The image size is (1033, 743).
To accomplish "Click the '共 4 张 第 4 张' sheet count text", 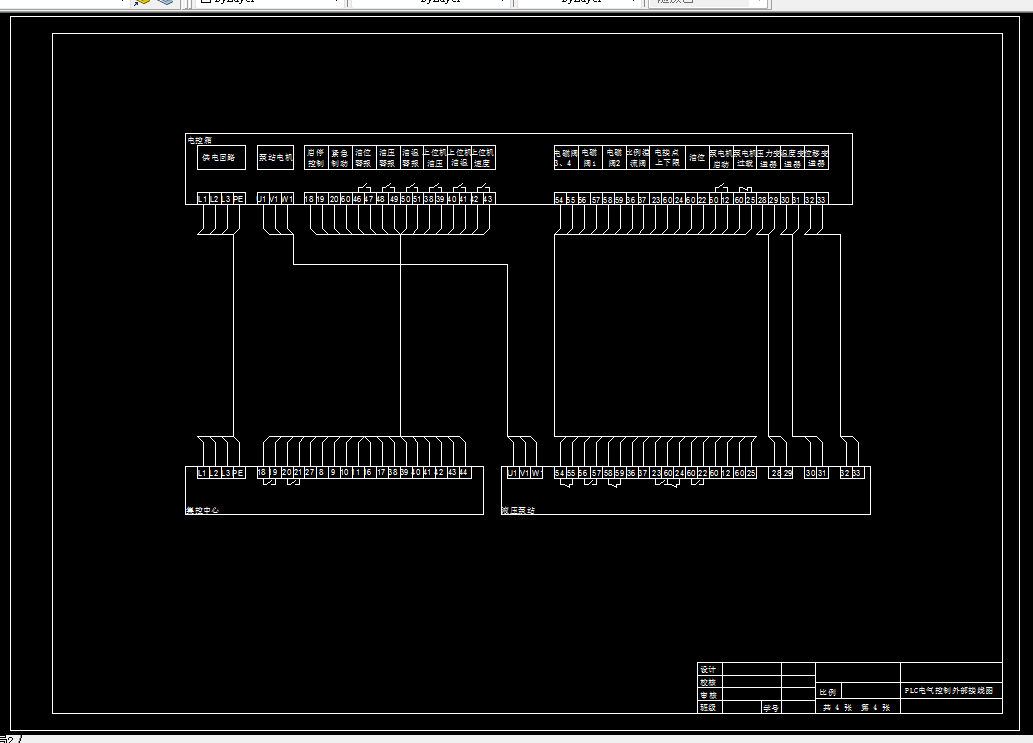I will tap(856, 707).
